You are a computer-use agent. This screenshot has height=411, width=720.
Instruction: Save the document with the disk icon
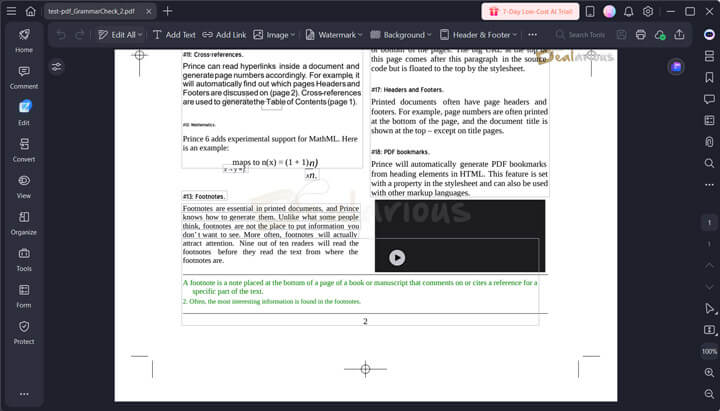621,35
